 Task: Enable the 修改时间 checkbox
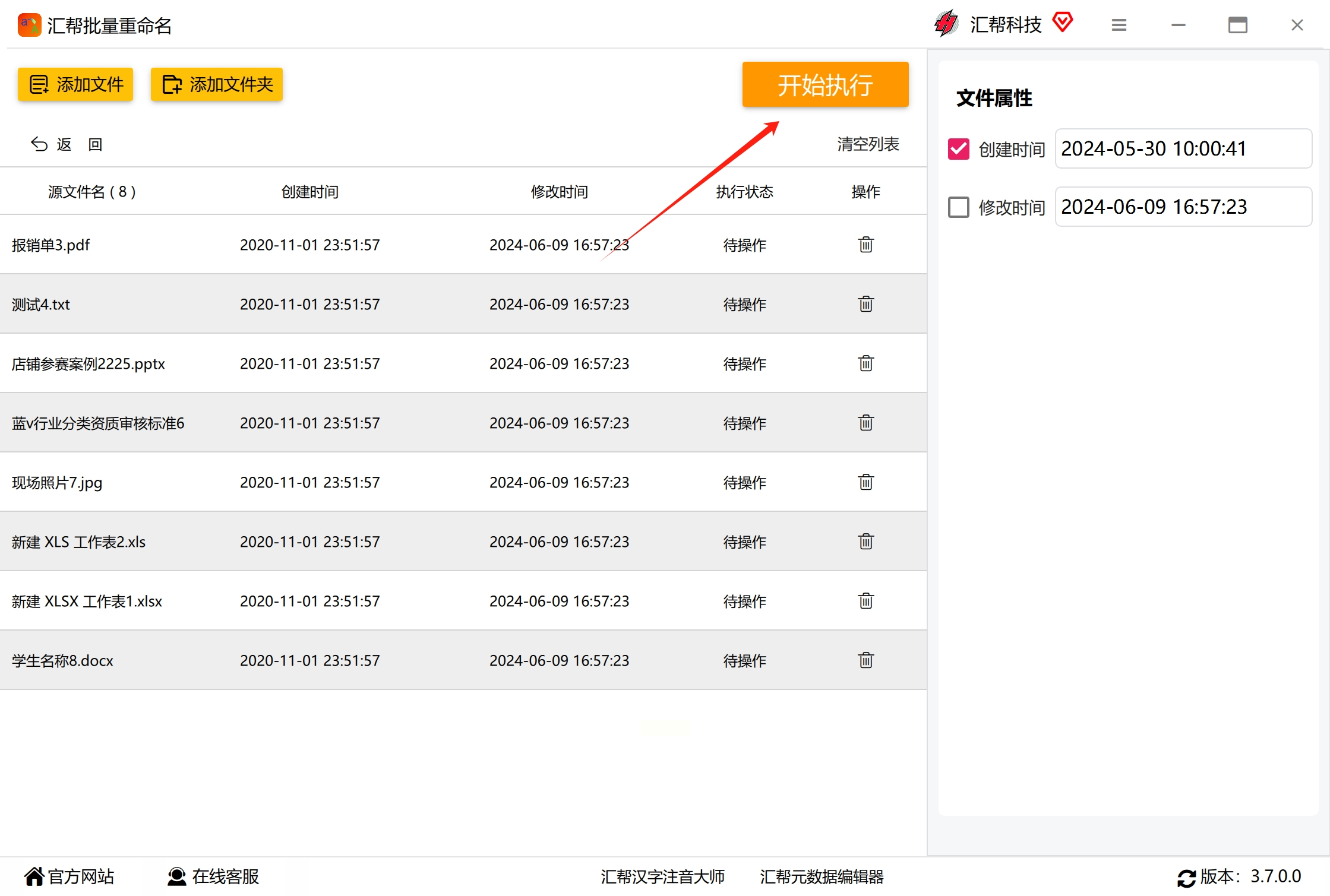pyautogui.click(x=958, y=207)
